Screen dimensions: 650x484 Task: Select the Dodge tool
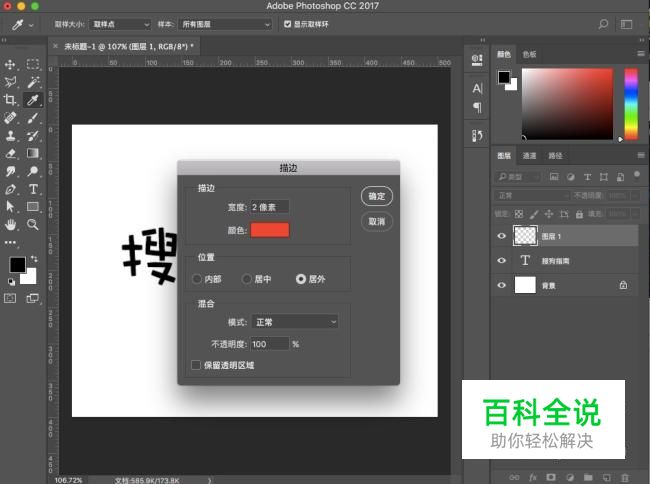[x=33, y=171]
